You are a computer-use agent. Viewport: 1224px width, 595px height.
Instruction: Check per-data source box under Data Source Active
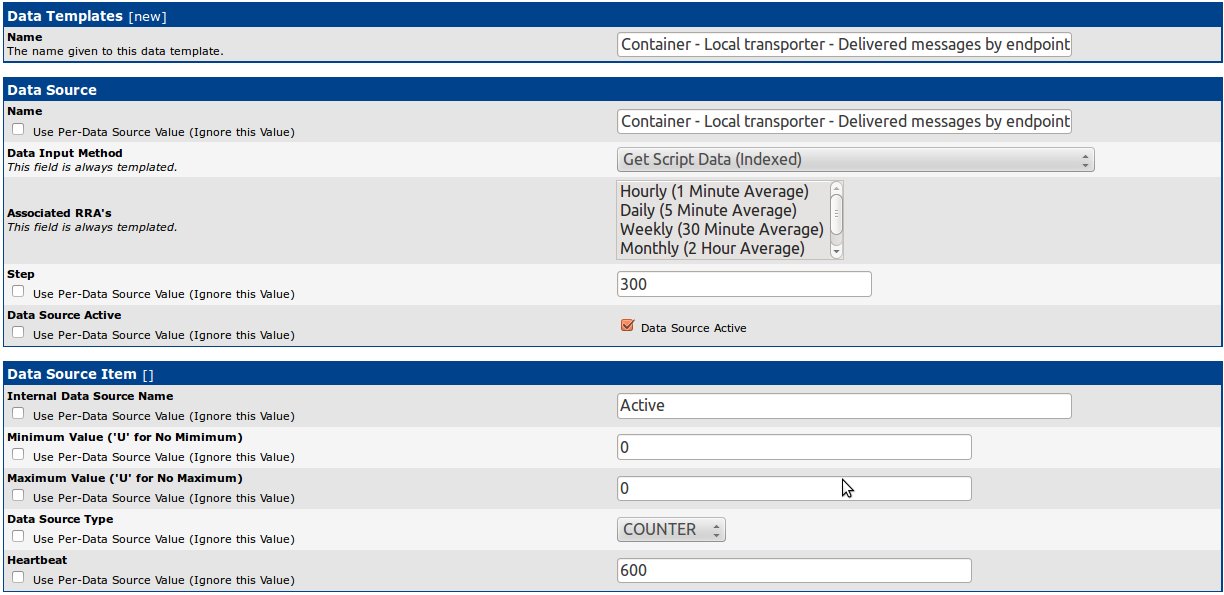[18, 334]
